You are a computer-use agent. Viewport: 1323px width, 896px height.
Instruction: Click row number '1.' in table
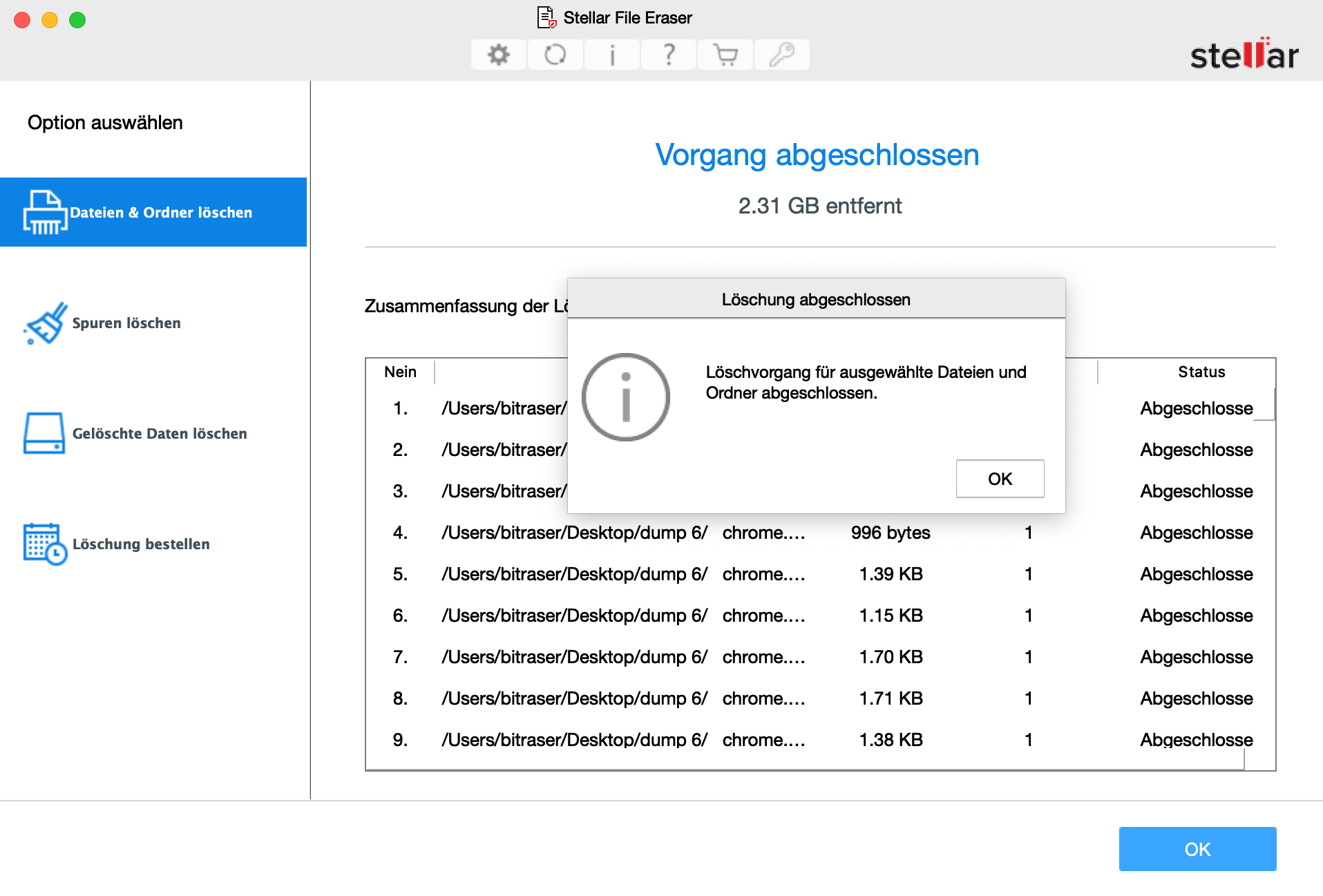[x=400, y=408]
